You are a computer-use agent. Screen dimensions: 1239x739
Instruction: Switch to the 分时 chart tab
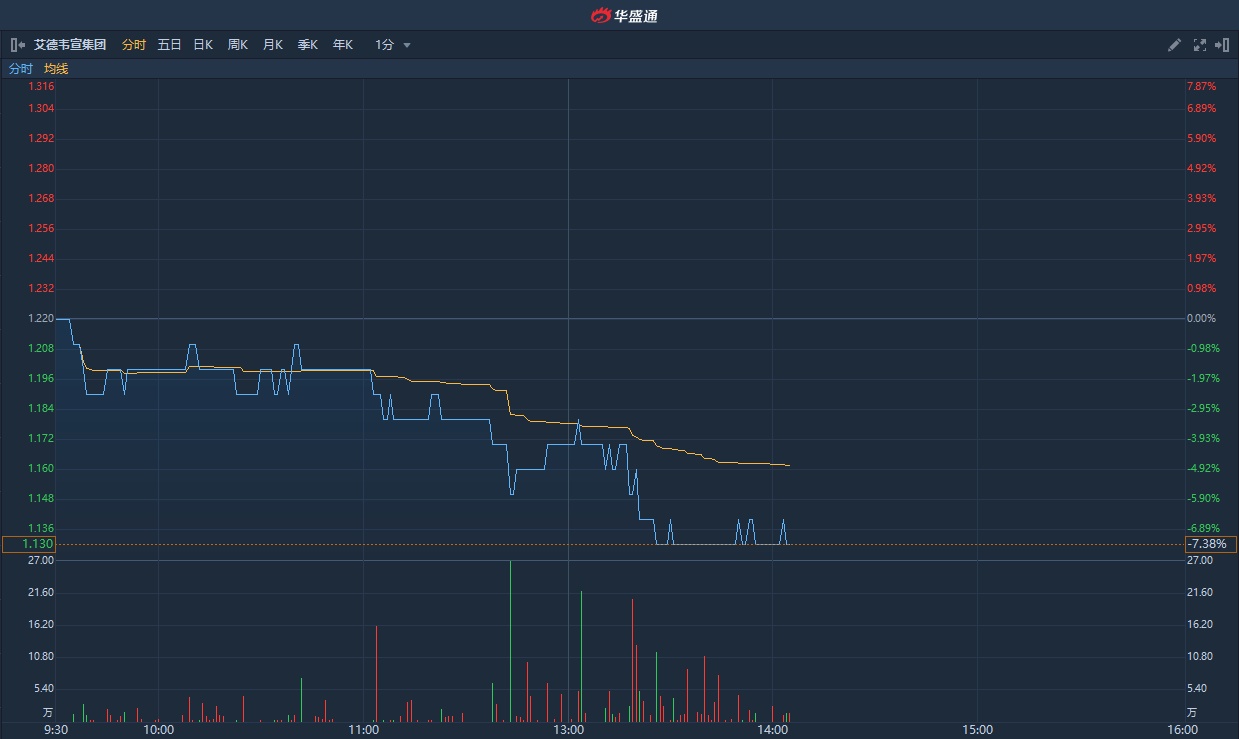[x=134, y=45]
